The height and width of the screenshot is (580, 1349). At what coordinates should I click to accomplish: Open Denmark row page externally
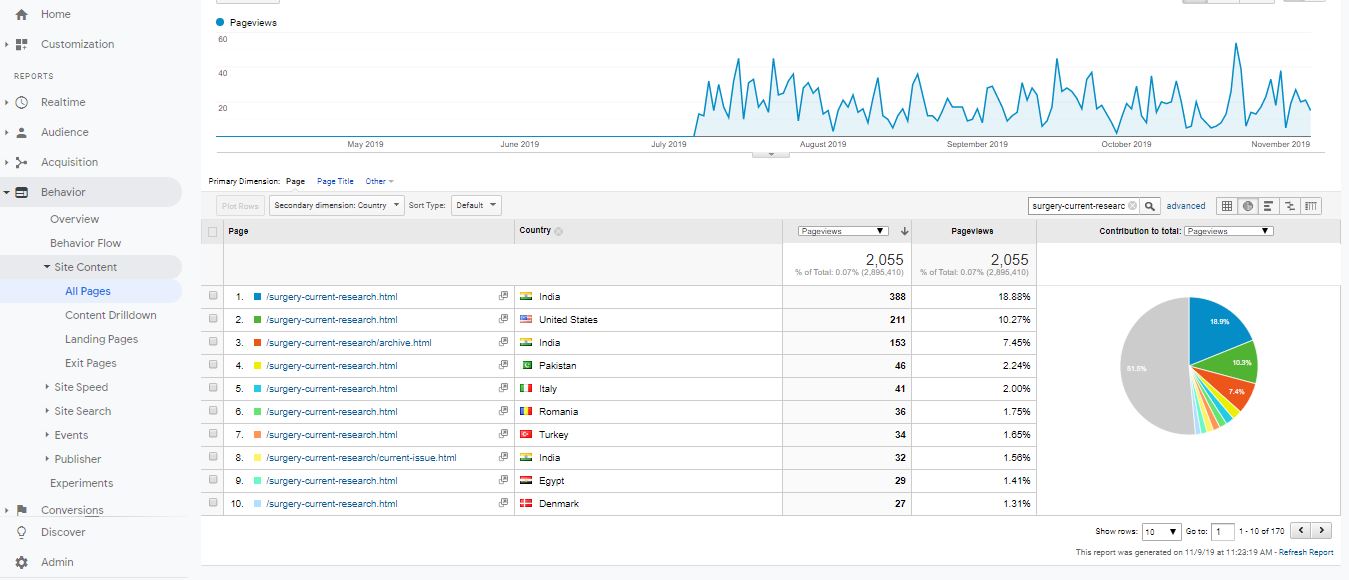click(504, 503)
